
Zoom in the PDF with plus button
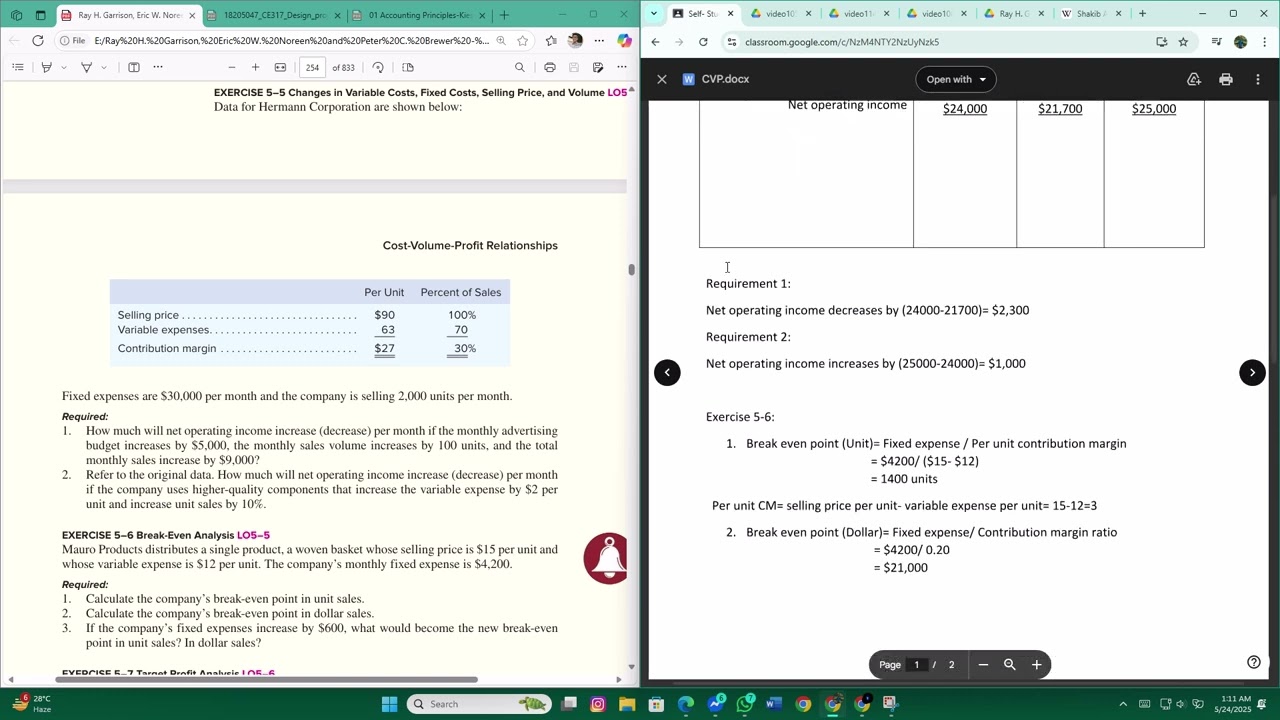(x=255, y=67)
